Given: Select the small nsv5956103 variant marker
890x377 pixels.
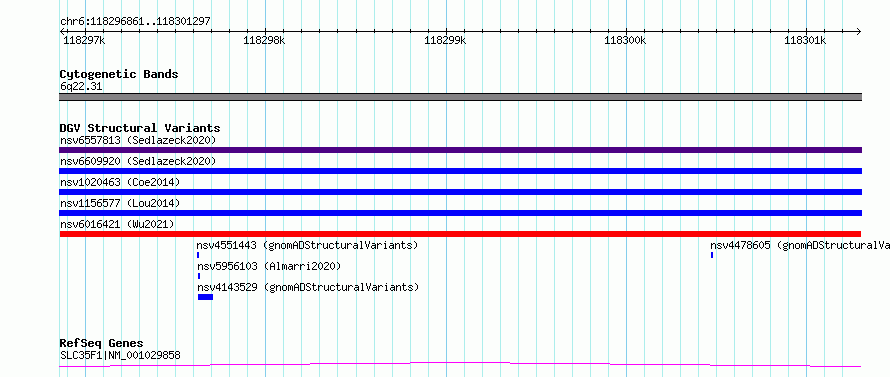Looking at the screenshot, I should pyautogui.click(x=199, y=276).
